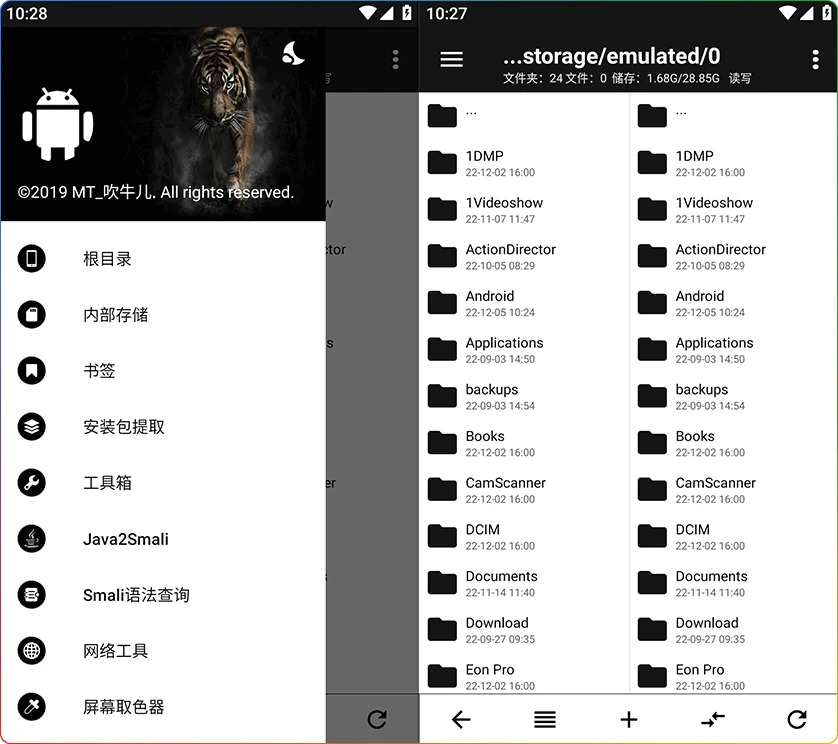
Task: Open the DCIM folder in right pane
Action: click(x=692, y=536)
